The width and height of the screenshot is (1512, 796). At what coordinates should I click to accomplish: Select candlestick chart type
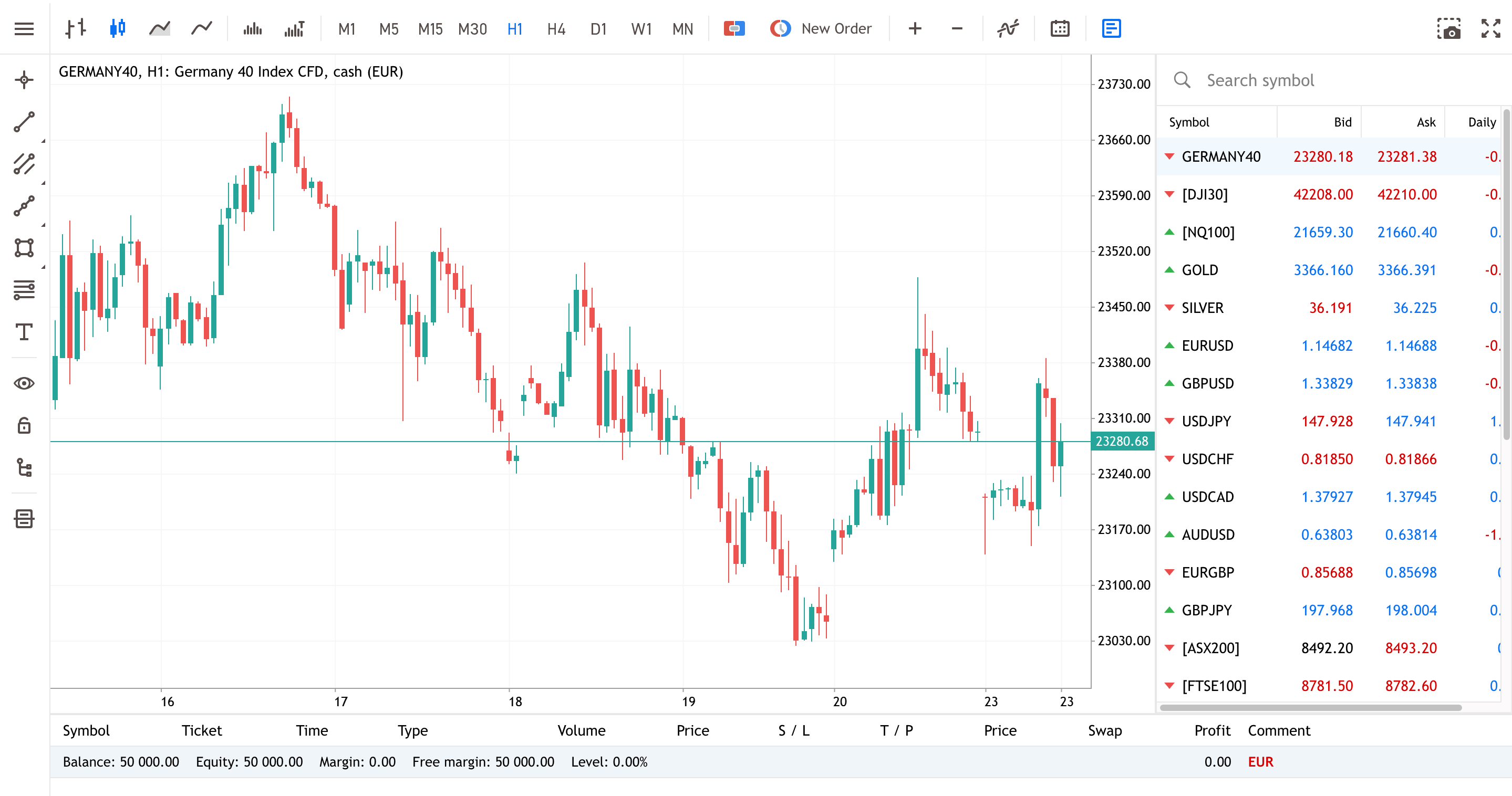[x=118, y=28]
